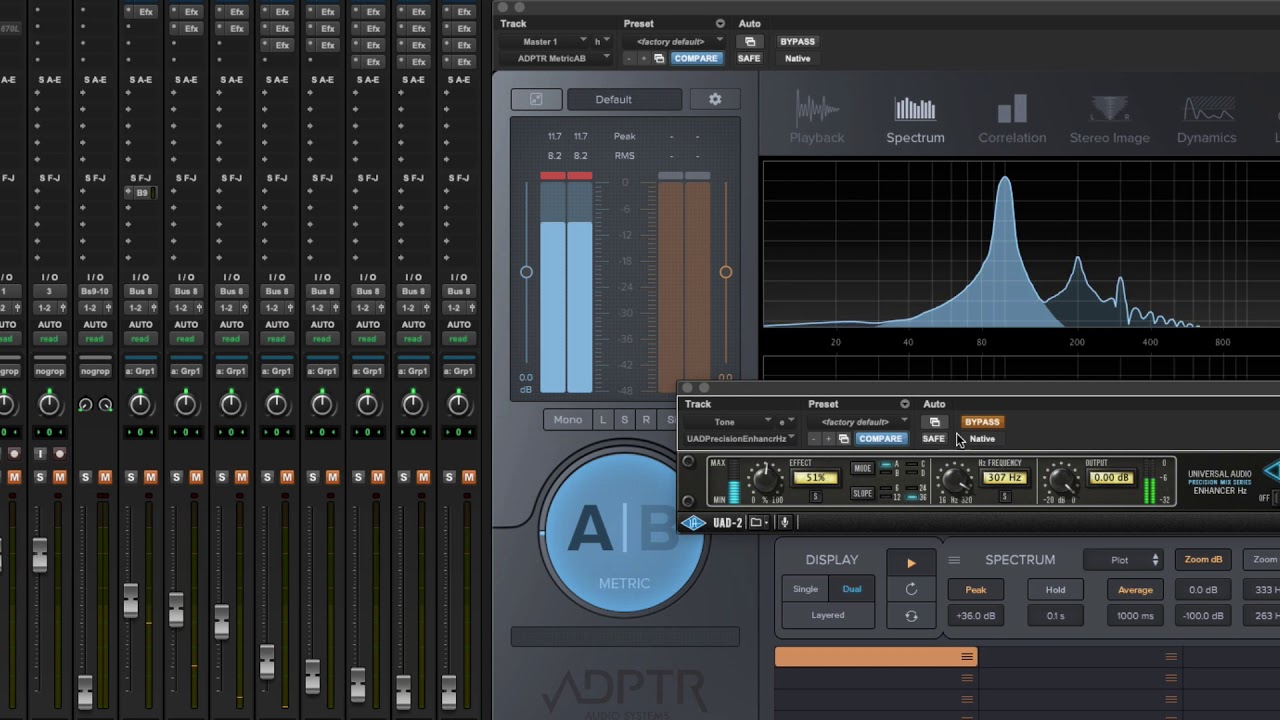Click the play button in the Display panel
Image resolution: width=1280 pixels, height=720 pixels.
point(911,562)
